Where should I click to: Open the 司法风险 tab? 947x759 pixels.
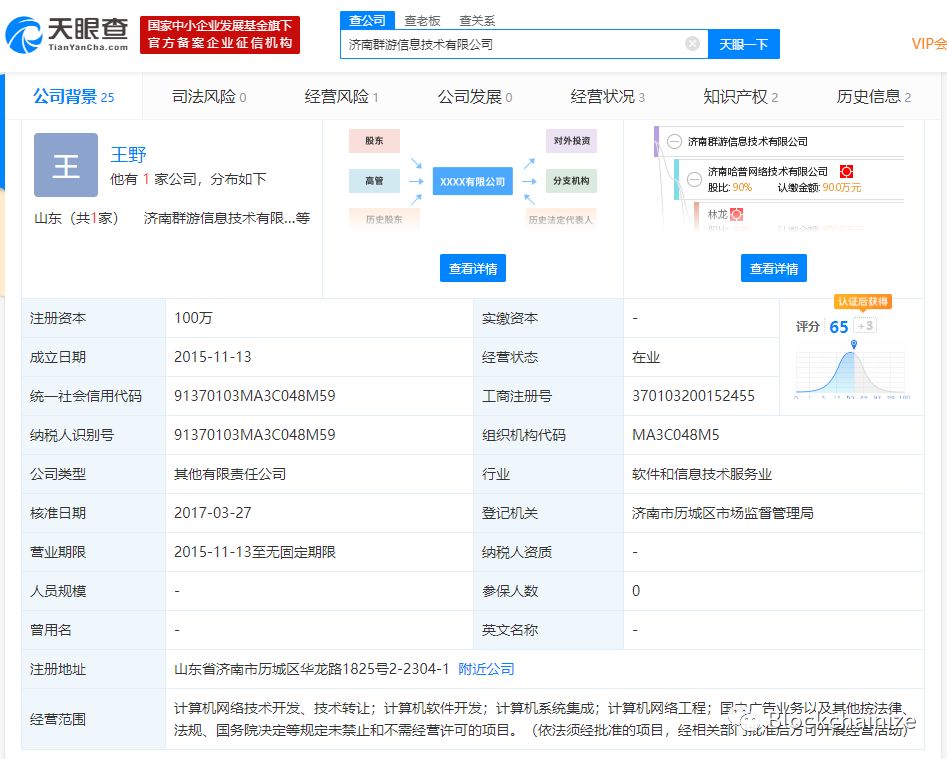[209, 97]
